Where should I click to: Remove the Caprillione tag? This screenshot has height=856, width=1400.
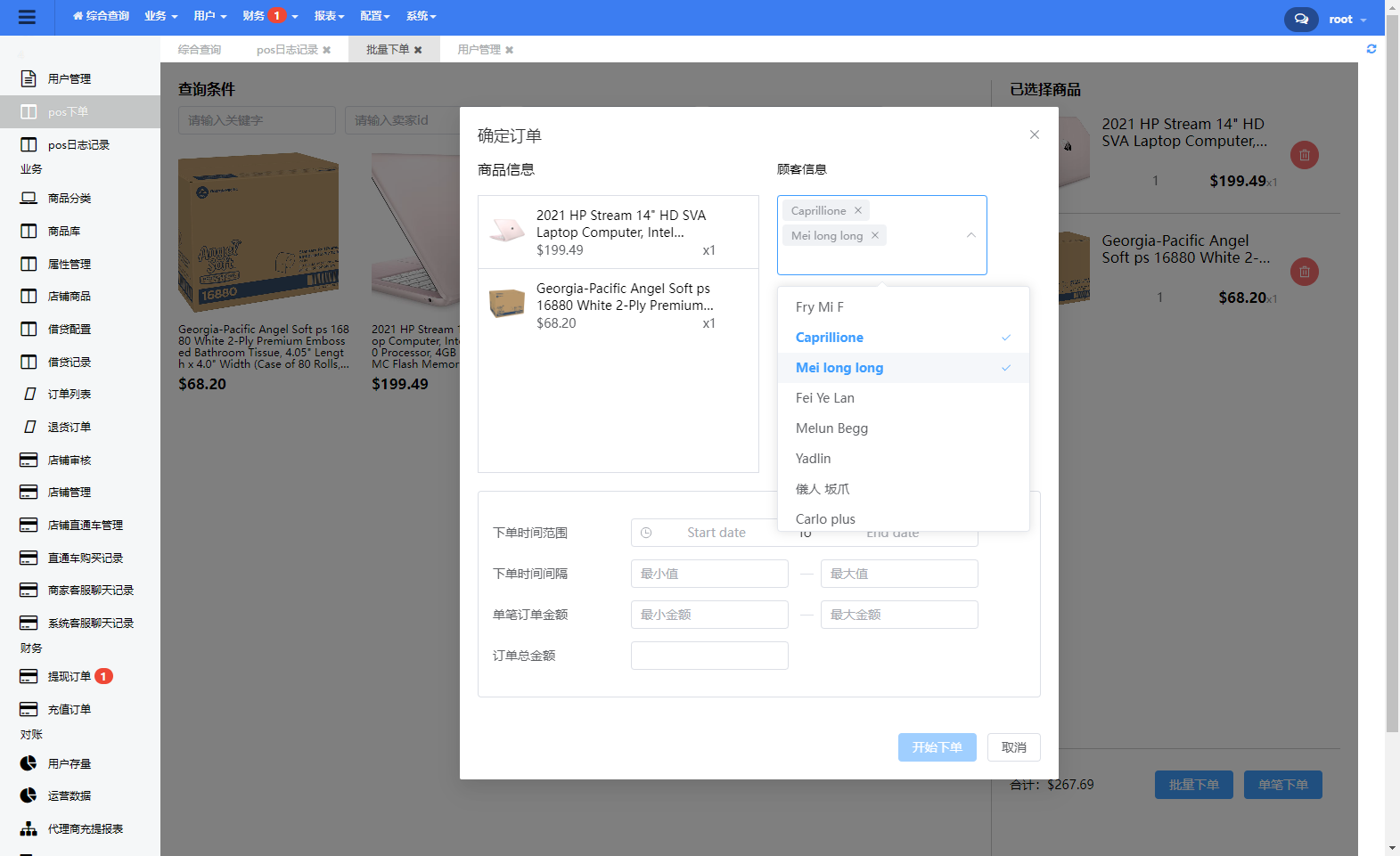(858, 210)
